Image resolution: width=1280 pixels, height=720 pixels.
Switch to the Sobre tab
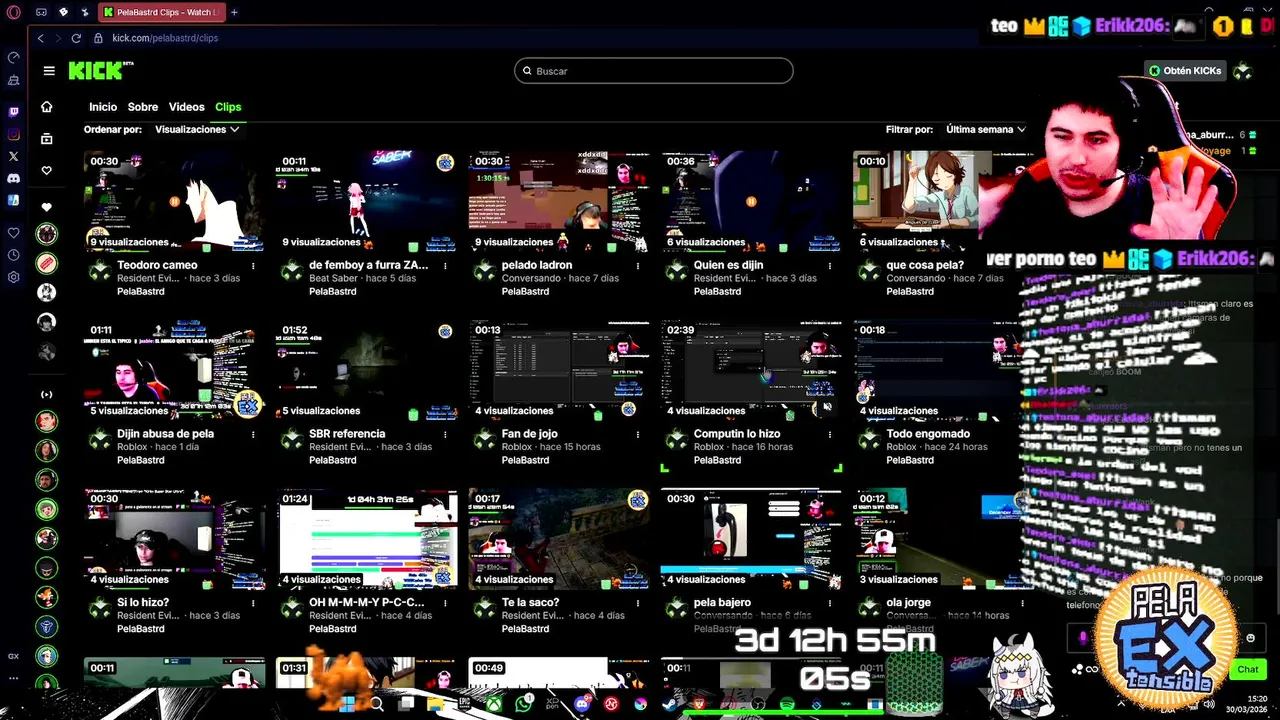pos(143,107)
